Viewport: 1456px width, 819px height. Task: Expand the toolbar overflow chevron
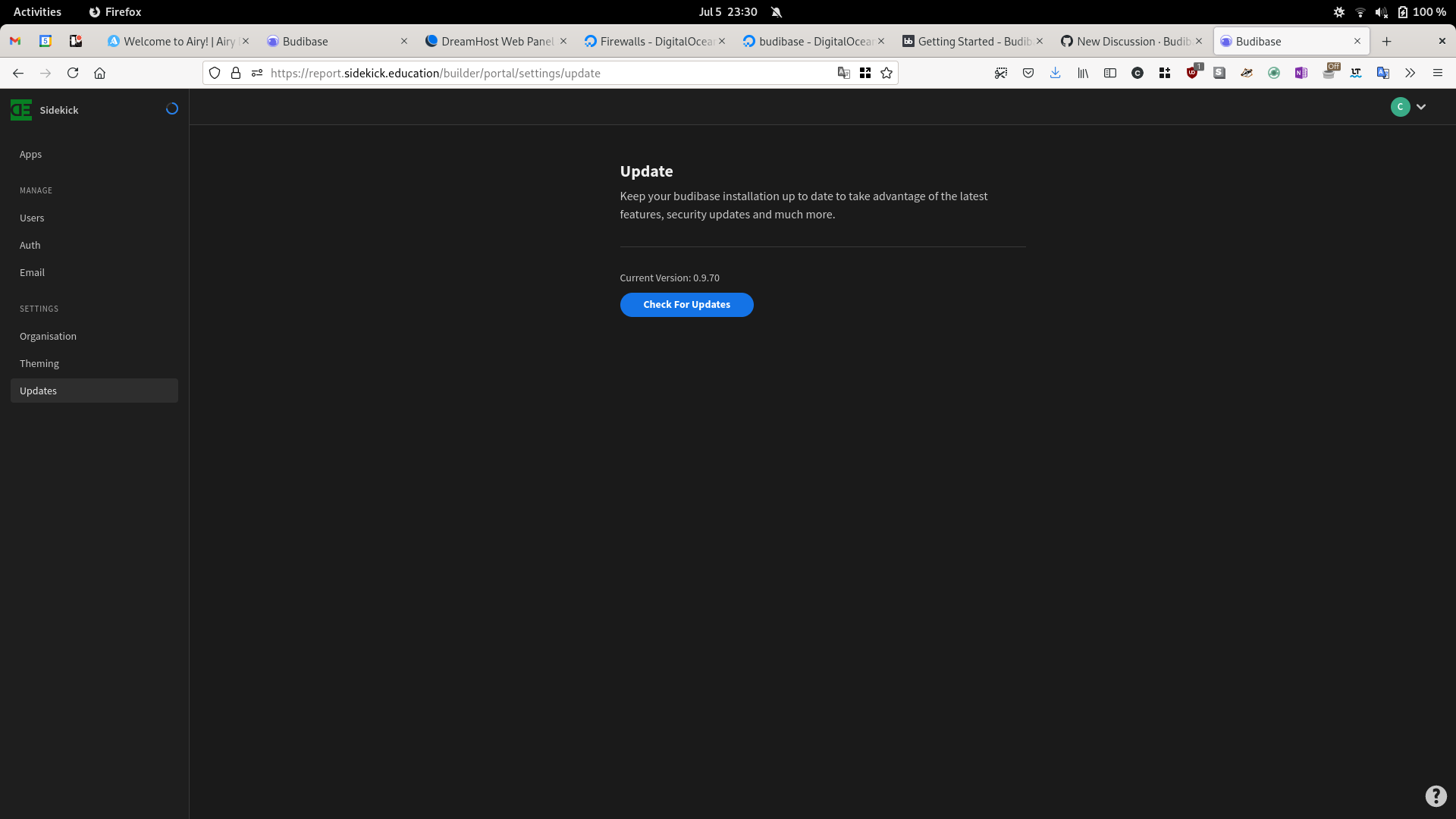pyautogui.click(x=1409, y=73)
